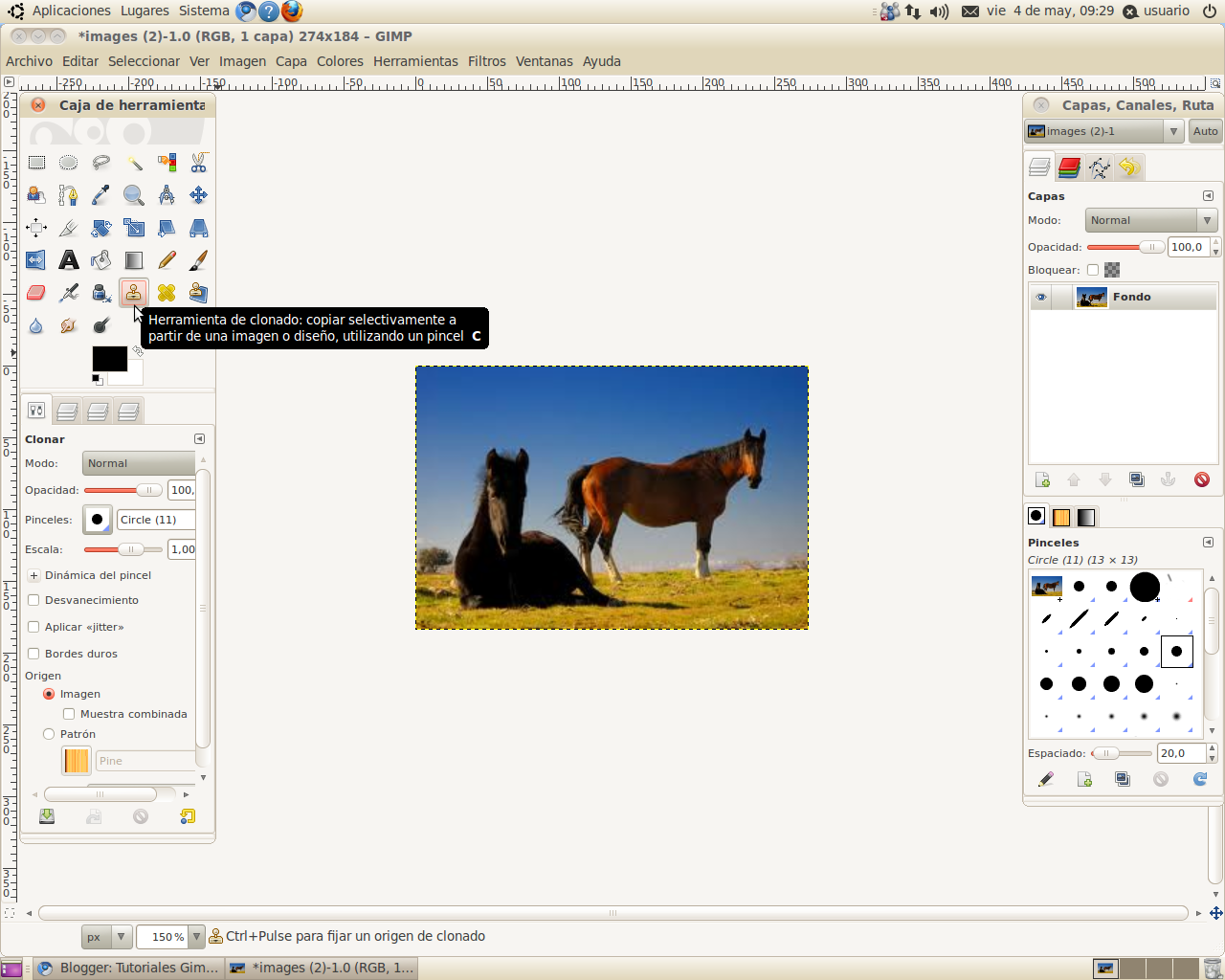The width and height of the screenshot is (1225, 980).
Task: Enable the Bordes duros checkbox
Action: (33, 654)
